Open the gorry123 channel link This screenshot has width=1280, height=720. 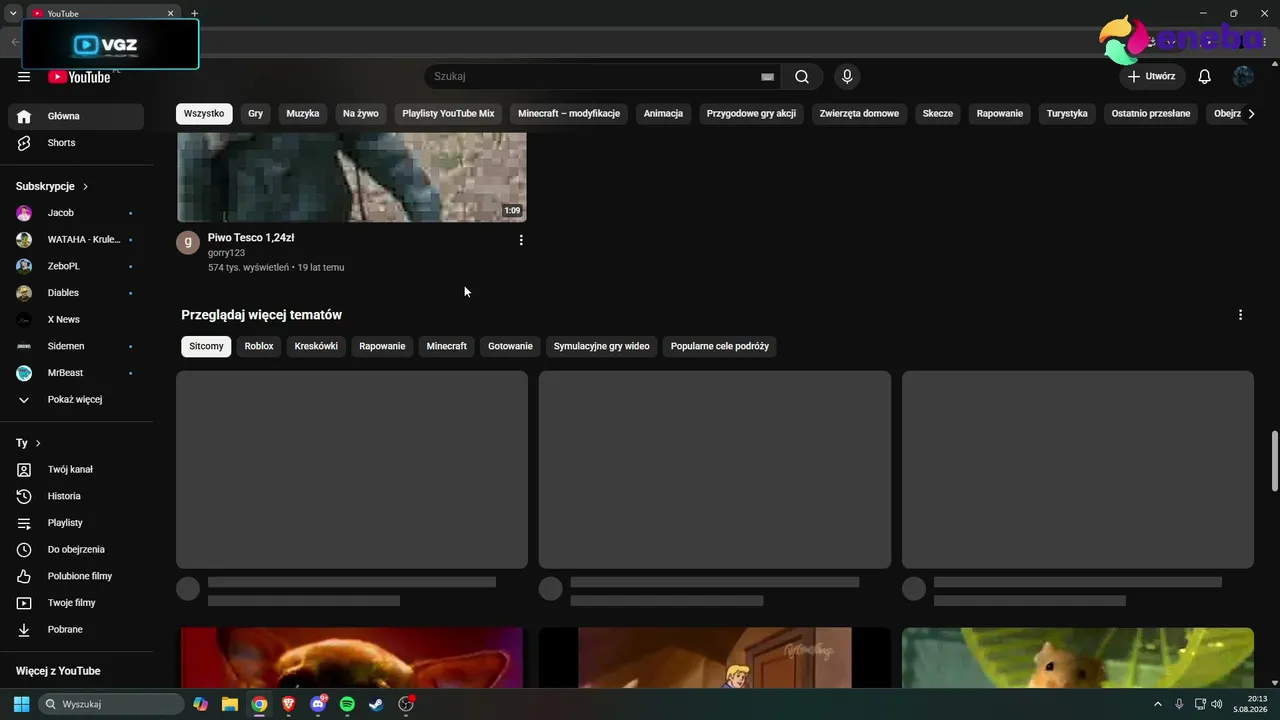(226, 253)
